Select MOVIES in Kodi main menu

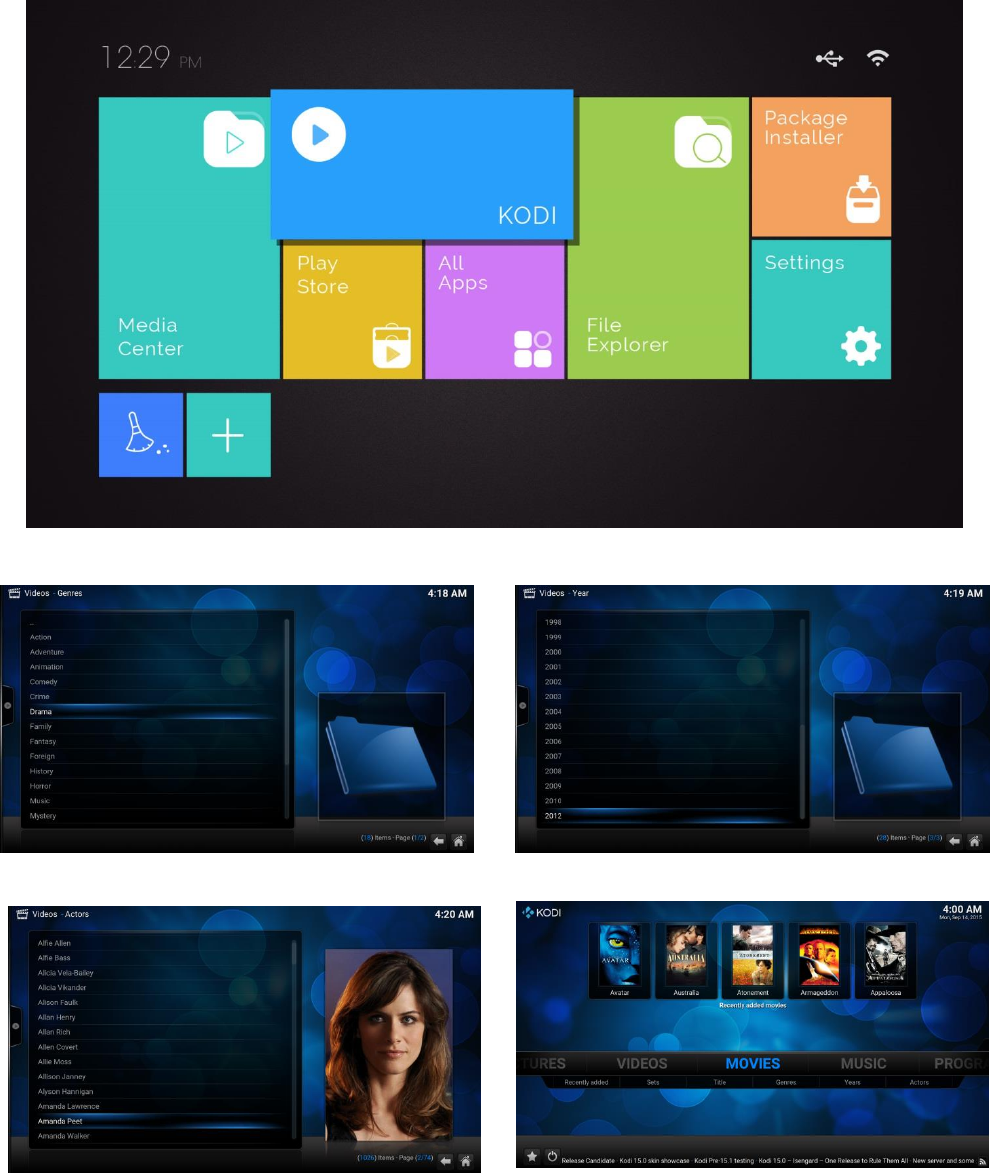[x=753, y=1064]
